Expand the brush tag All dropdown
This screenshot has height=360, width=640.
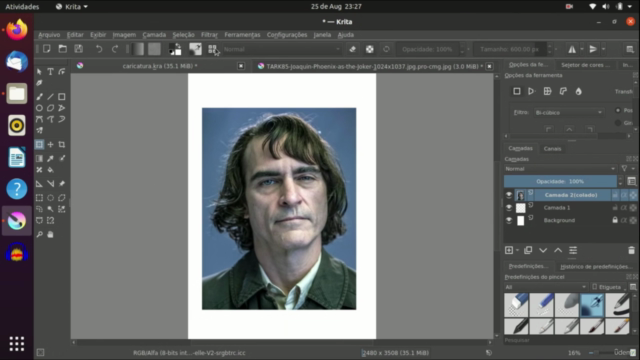(545, 287)
